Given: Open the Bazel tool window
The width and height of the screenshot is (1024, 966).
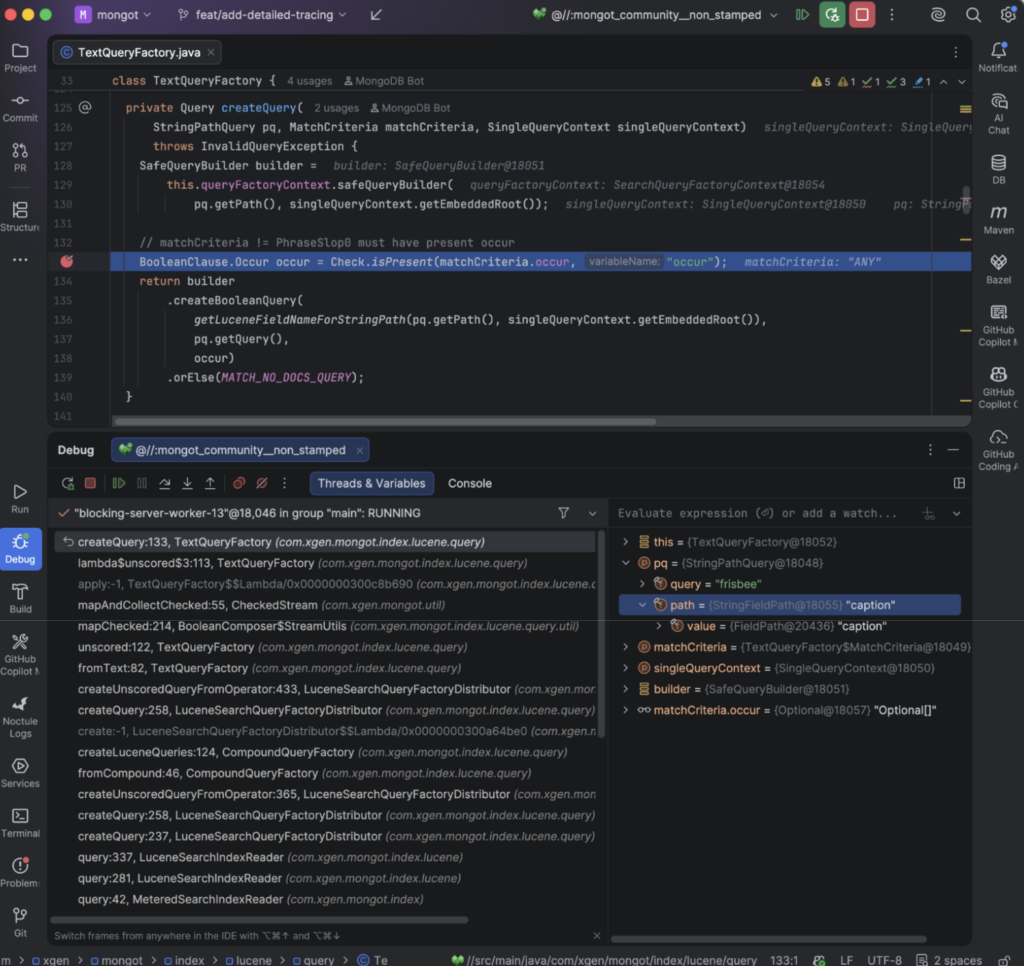Looking at the screenshot, I should pos(999,269).
